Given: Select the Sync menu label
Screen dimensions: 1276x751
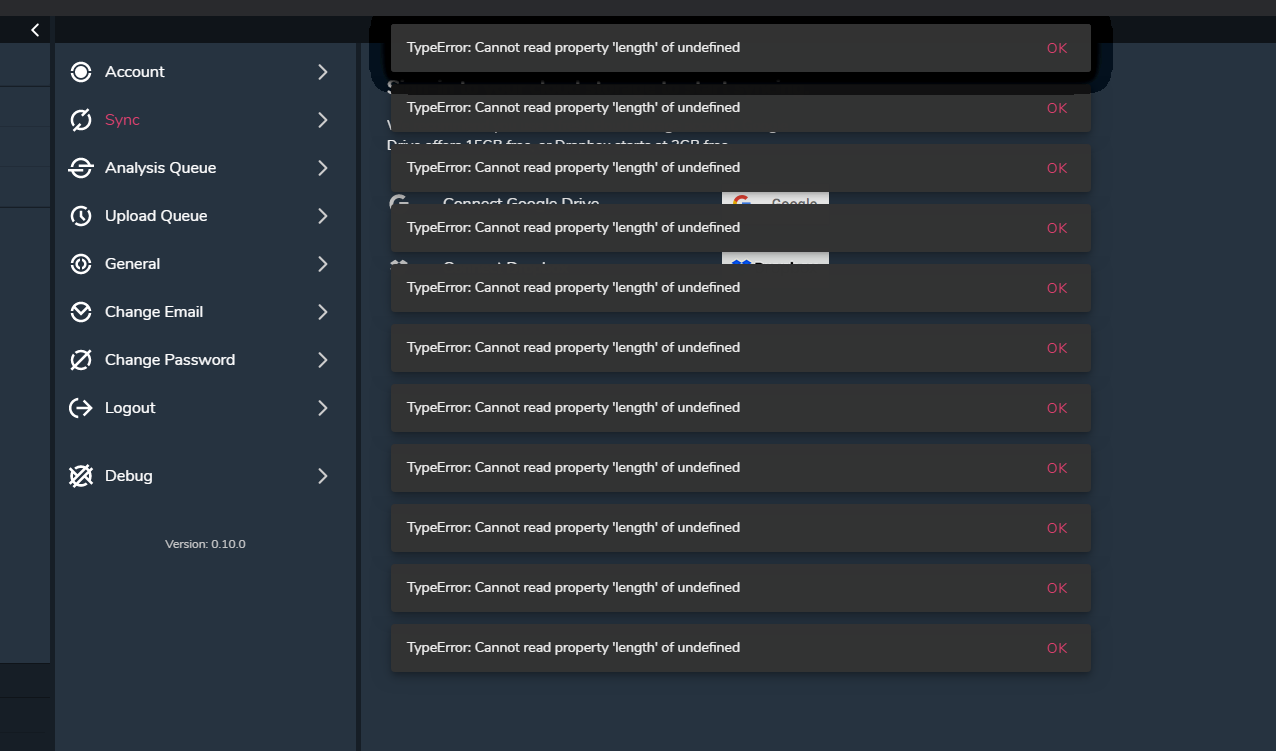Looking at the screenshot, I should pos(122,120).
